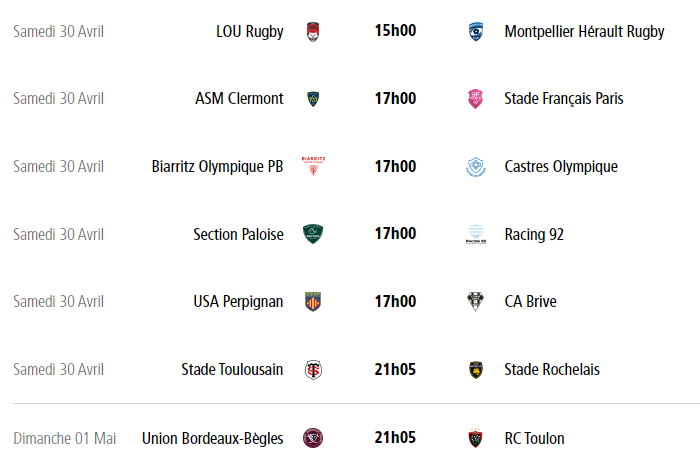Viewport: 700px width, 465px height.
Task: Open the CA Brive team logo
Action: tap(476, 301)
